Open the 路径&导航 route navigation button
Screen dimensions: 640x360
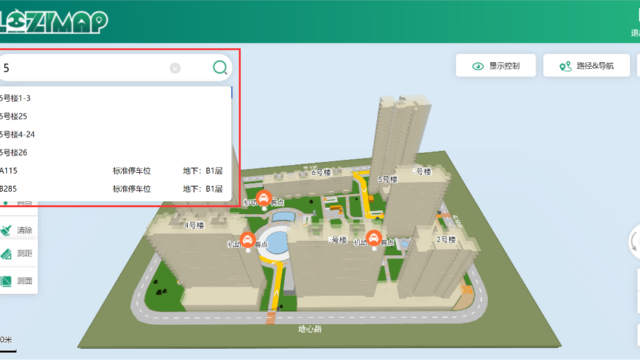586,66
